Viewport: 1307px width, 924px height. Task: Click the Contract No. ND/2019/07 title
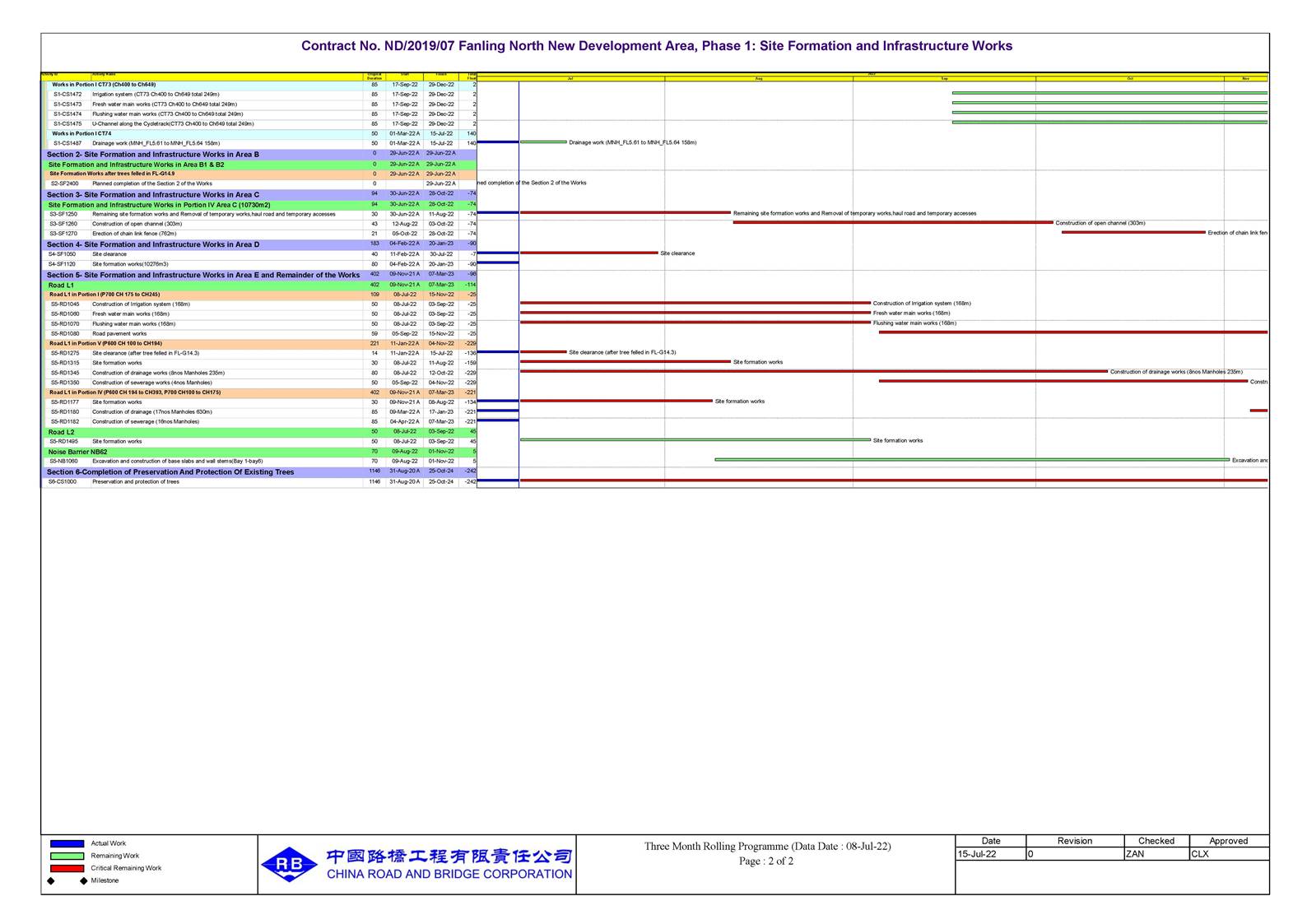click(656, 46)
